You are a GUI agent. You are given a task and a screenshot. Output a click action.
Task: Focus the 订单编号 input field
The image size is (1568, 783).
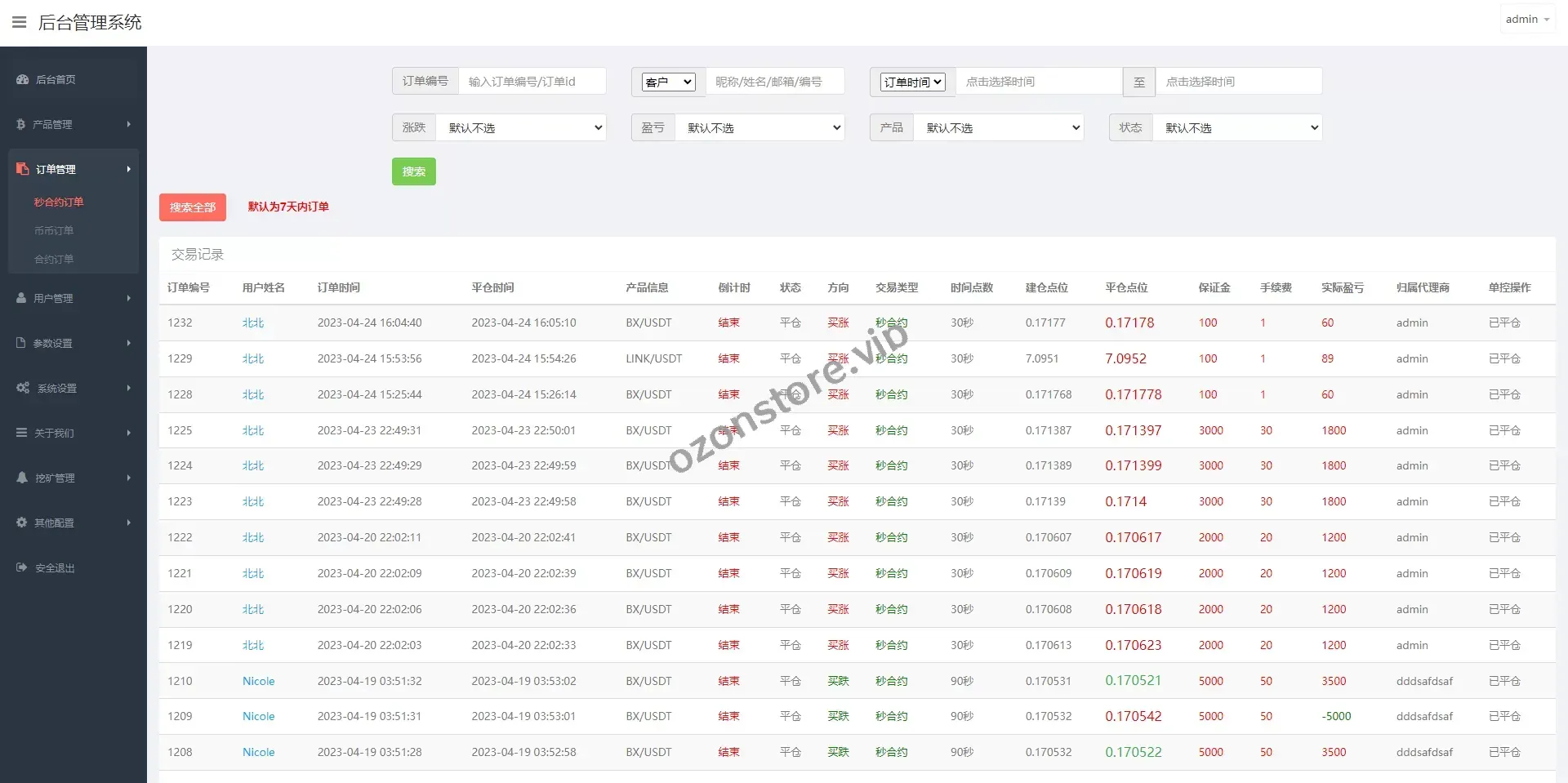coord(532,82)
